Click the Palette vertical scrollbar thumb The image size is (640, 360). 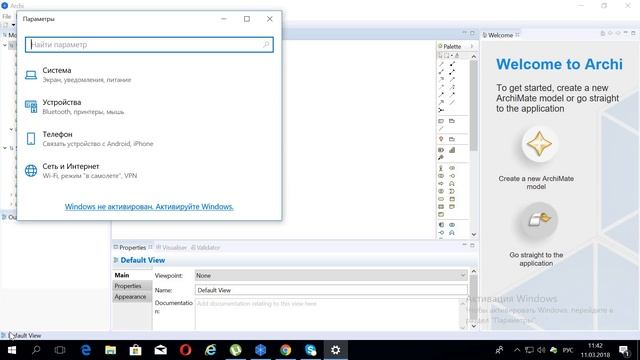[473, 105]
